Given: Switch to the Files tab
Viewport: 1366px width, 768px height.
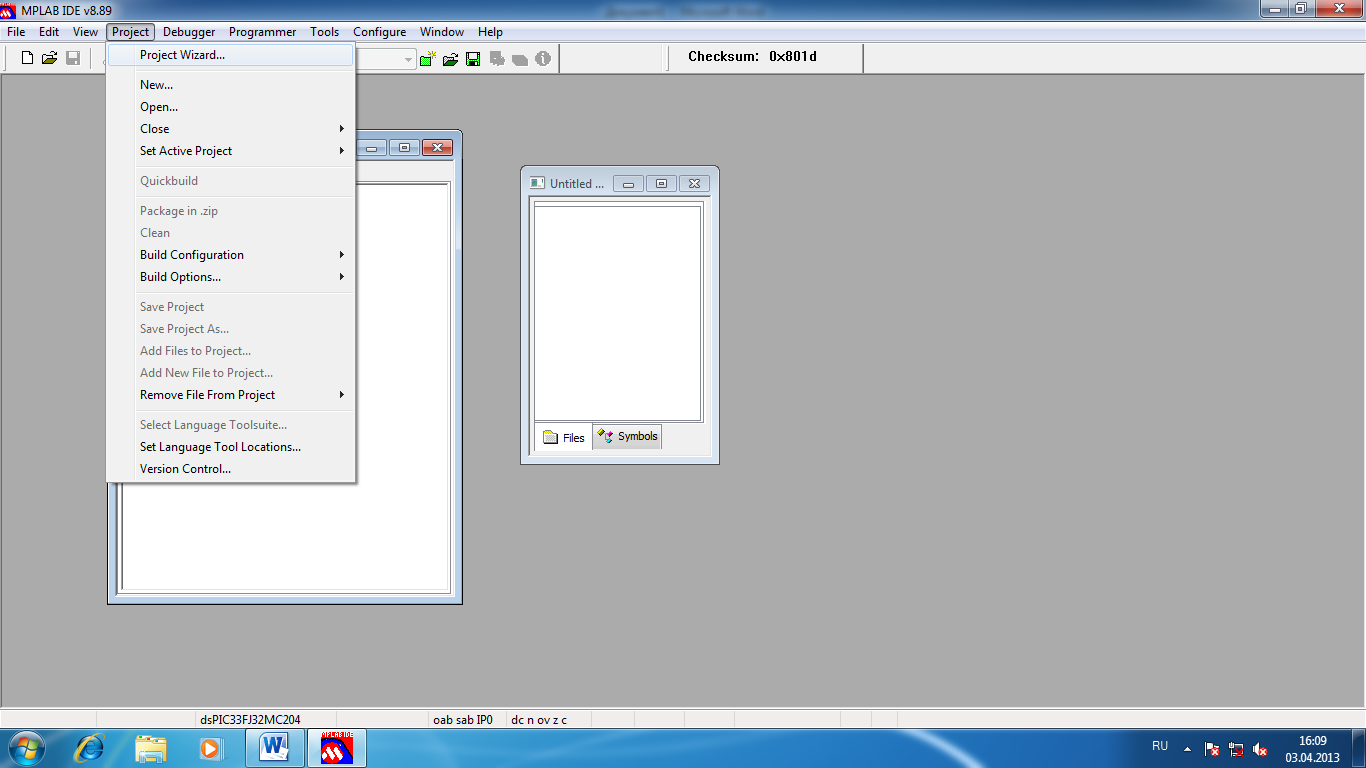Looking at the screenshot, I should pyautogui.click(x=564, y=437).
